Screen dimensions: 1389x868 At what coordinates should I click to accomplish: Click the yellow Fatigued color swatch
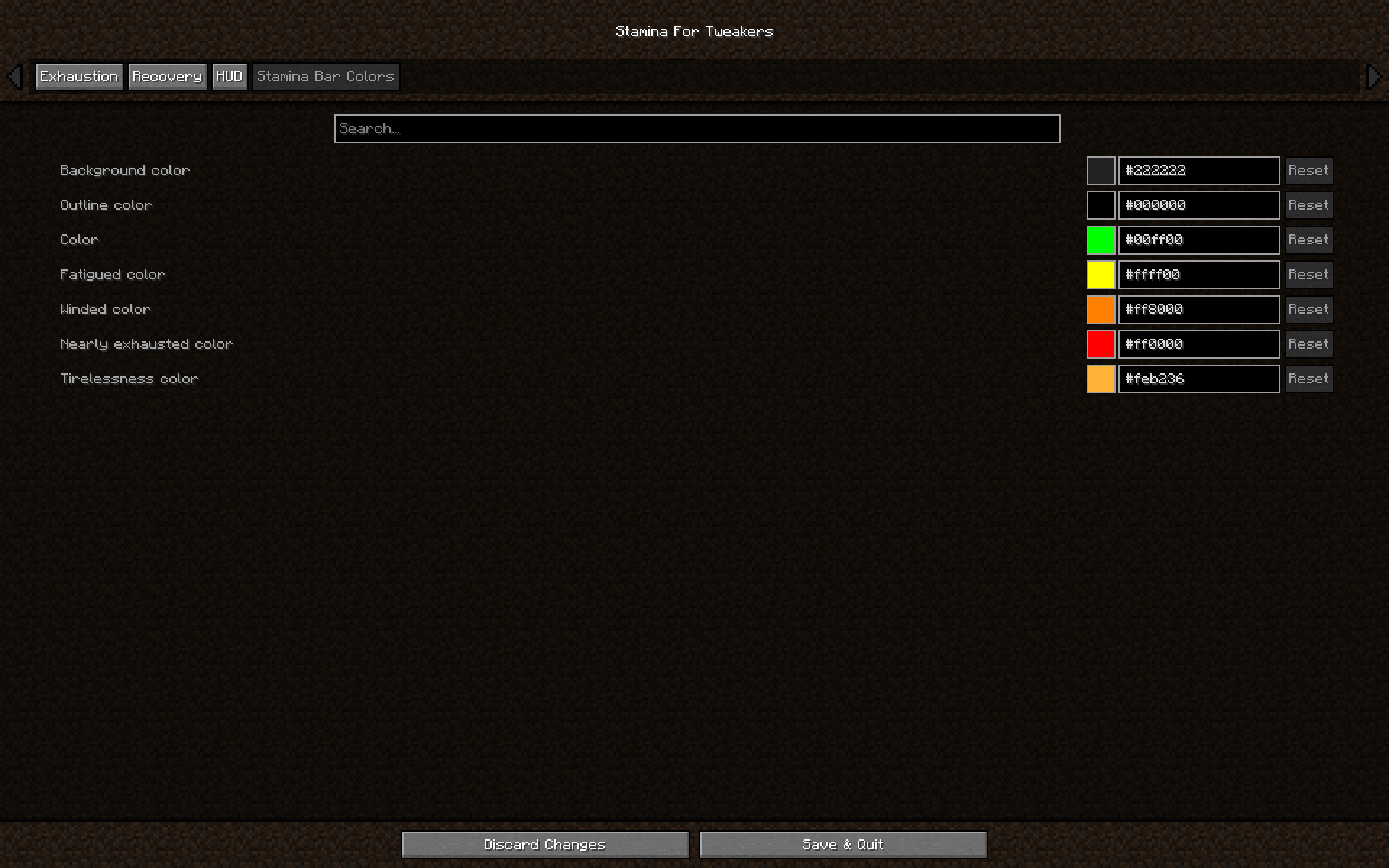pos(1101,274)
